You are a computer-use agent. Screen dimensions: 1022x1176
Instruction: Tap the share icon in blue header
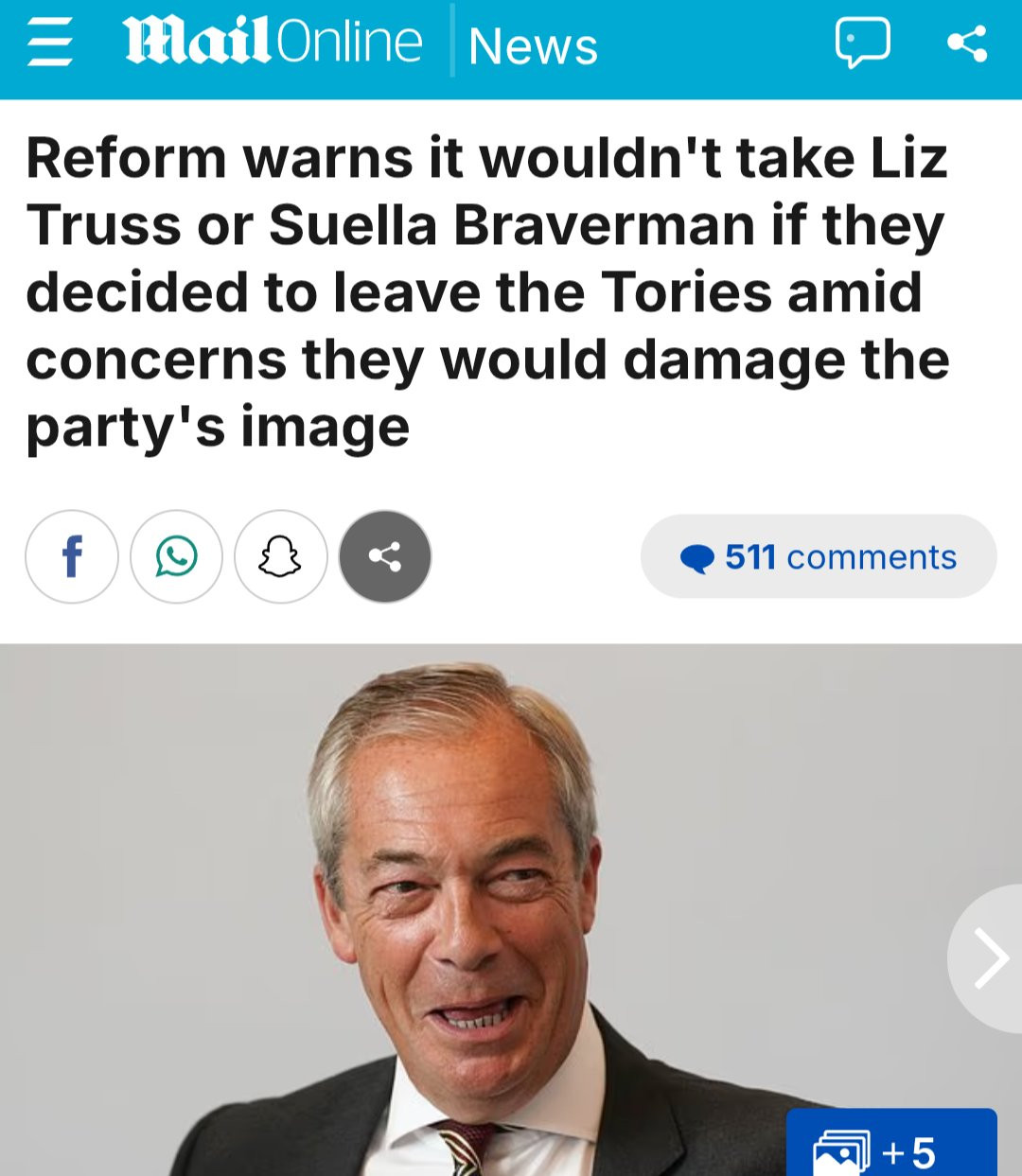coord(967,44)
